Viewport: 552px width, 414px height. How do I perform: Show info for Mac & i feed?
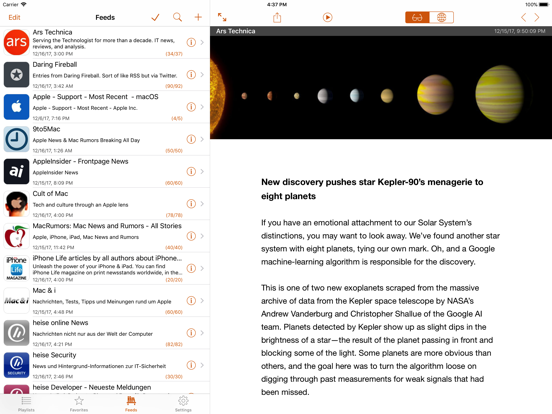tap(191, 300)
